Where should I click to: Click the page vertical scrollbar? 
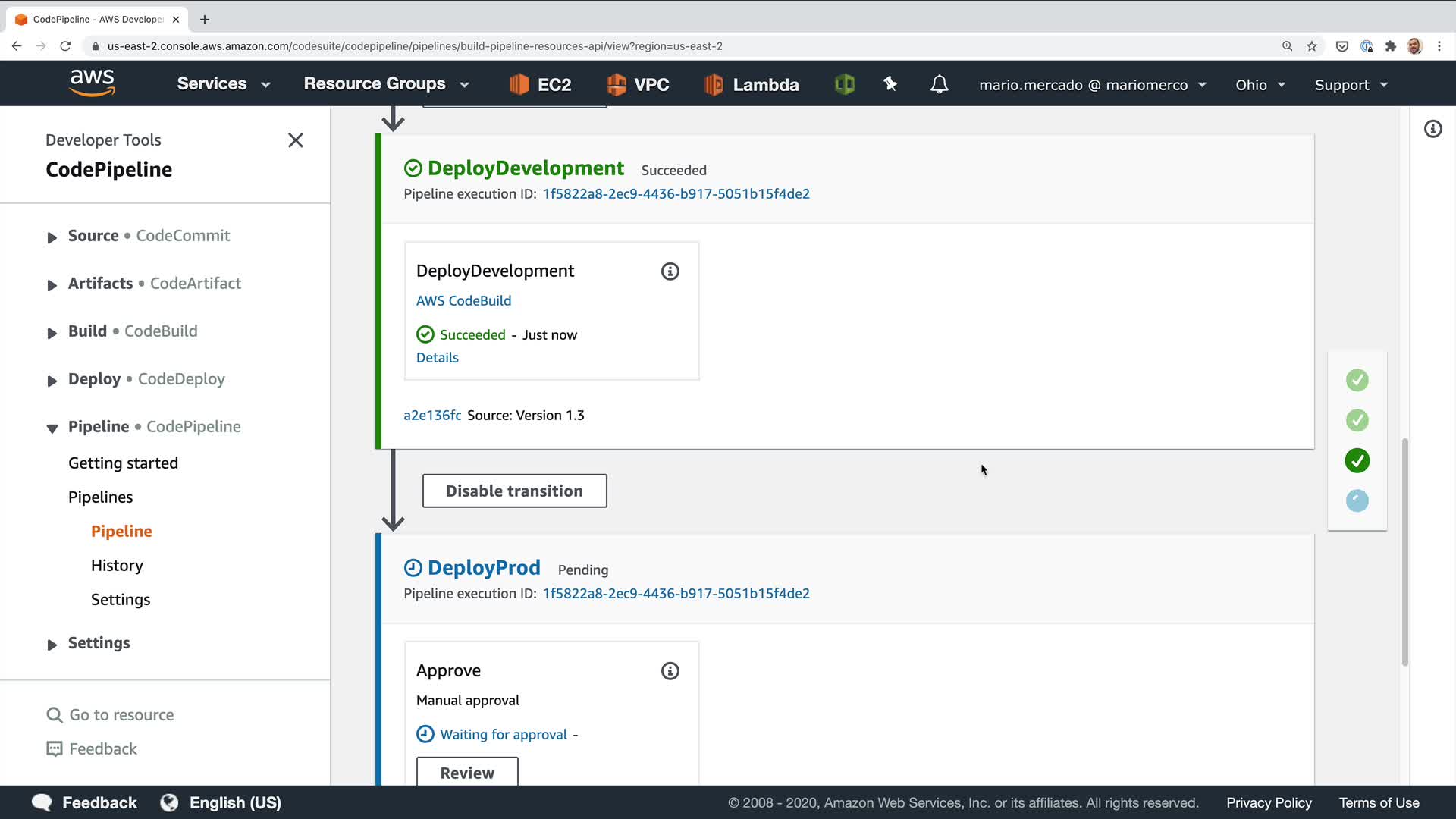coord(1404,552)
